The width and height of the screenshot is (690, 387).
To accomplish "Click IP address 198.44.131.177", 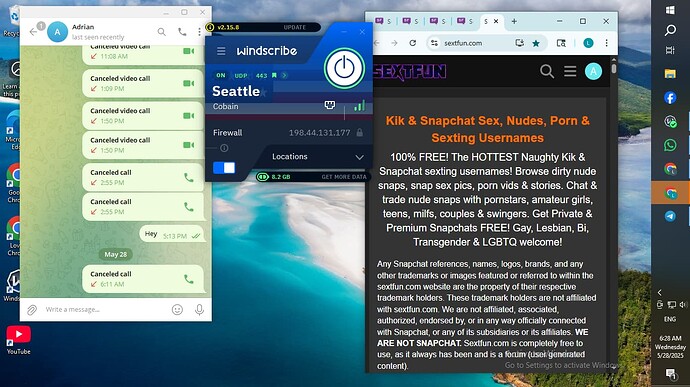I will click(x=319, y=133).
